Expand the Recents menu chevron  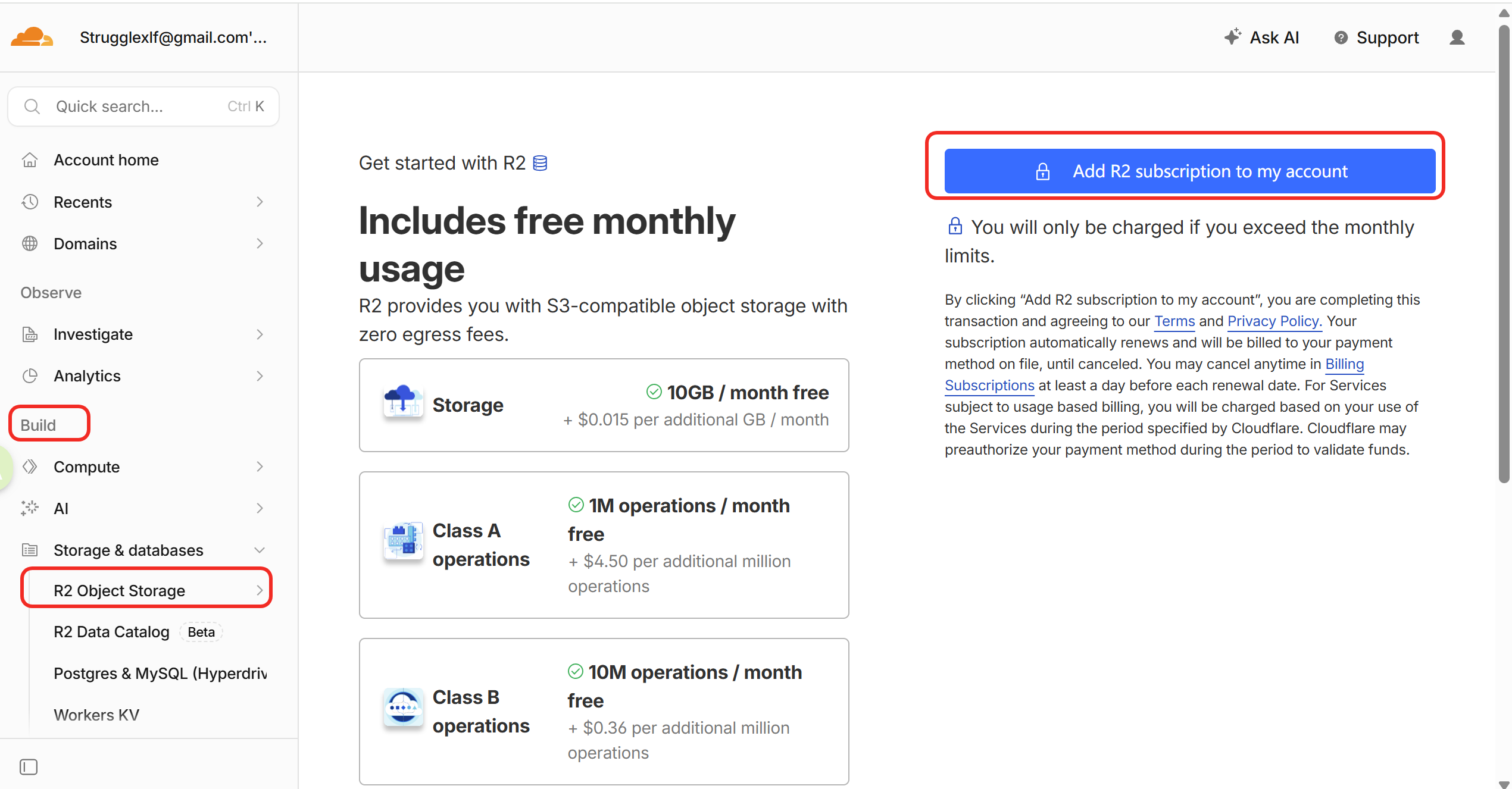tap(260, 202)
